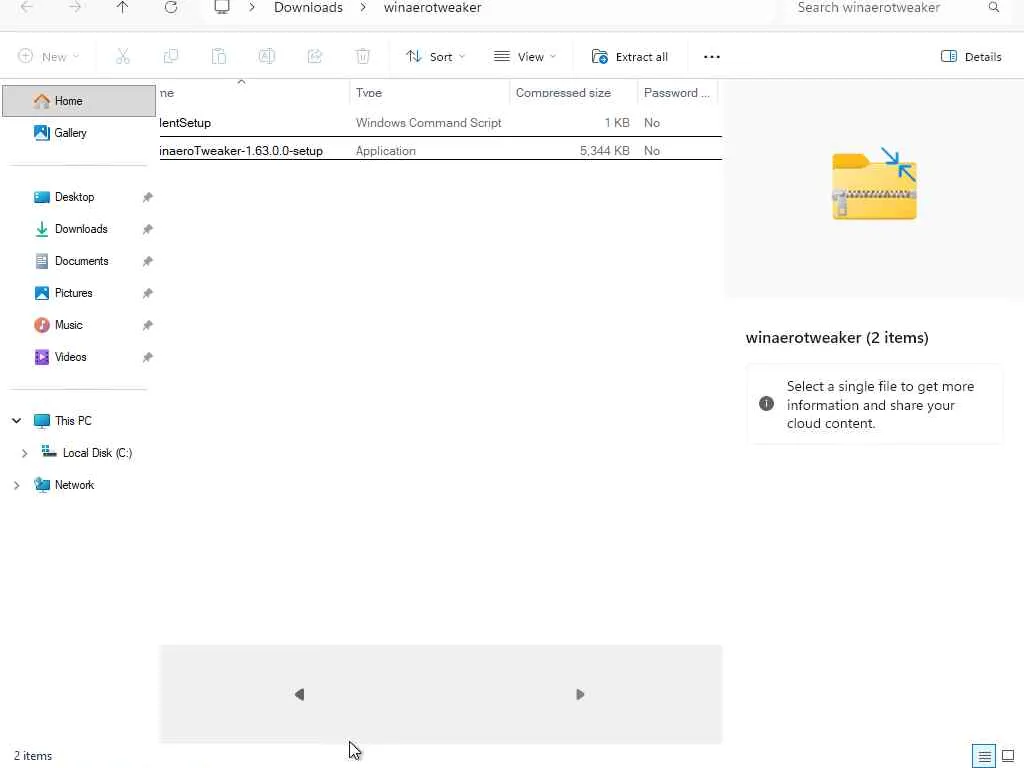Click the Paste clipboard icon
1024x768 pixels.
tap(219, 56)
